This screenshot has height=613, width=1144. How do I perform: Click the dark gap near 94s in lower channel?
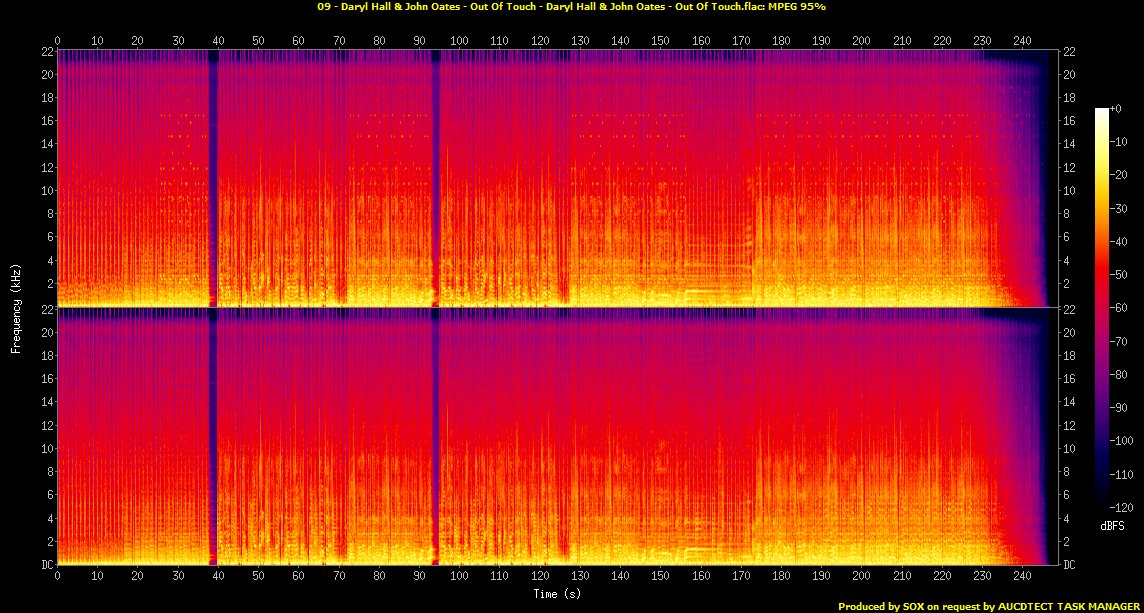(x=435, y=440)
